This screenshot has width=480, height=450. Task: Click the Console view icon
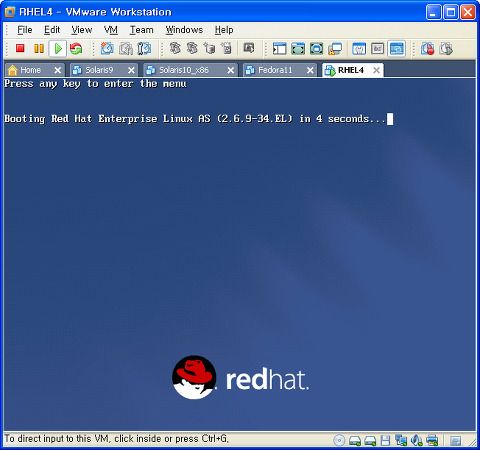point(396,49)
